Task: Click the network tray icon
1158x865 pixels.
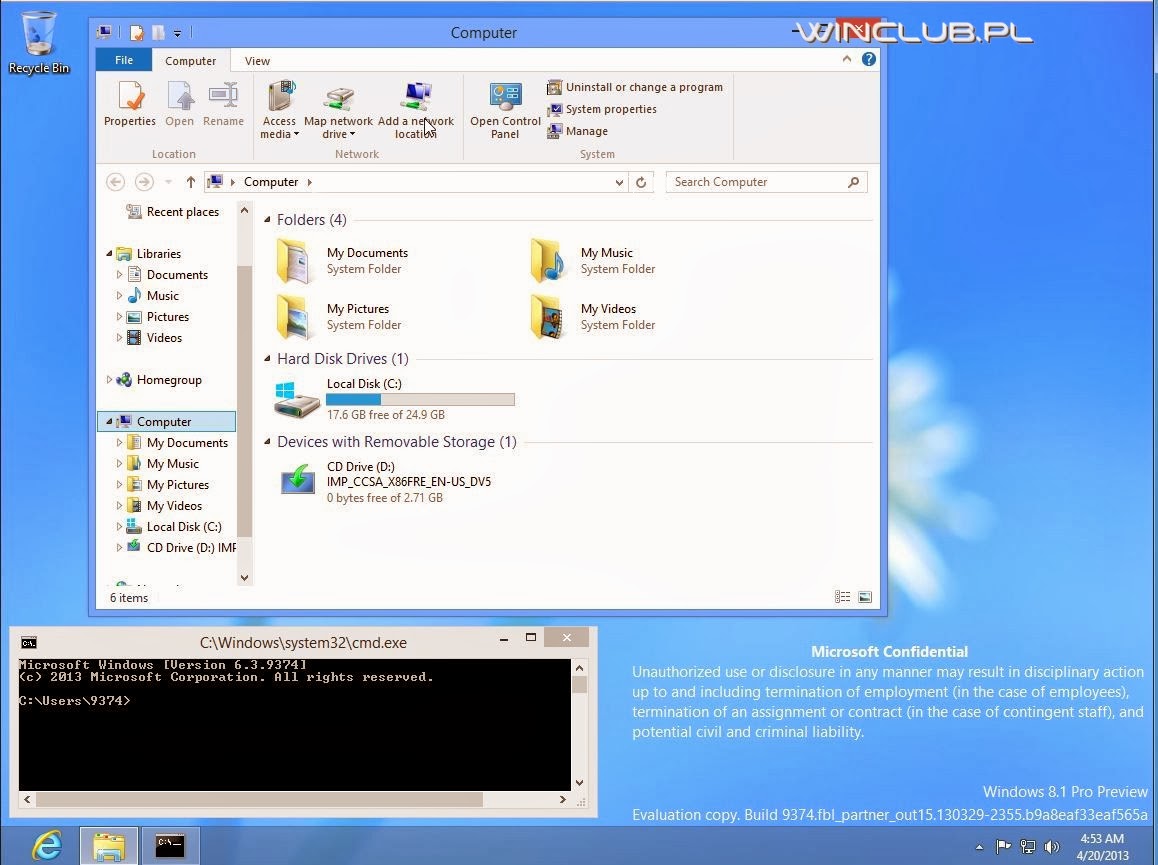Action: tap(1027, 847)
